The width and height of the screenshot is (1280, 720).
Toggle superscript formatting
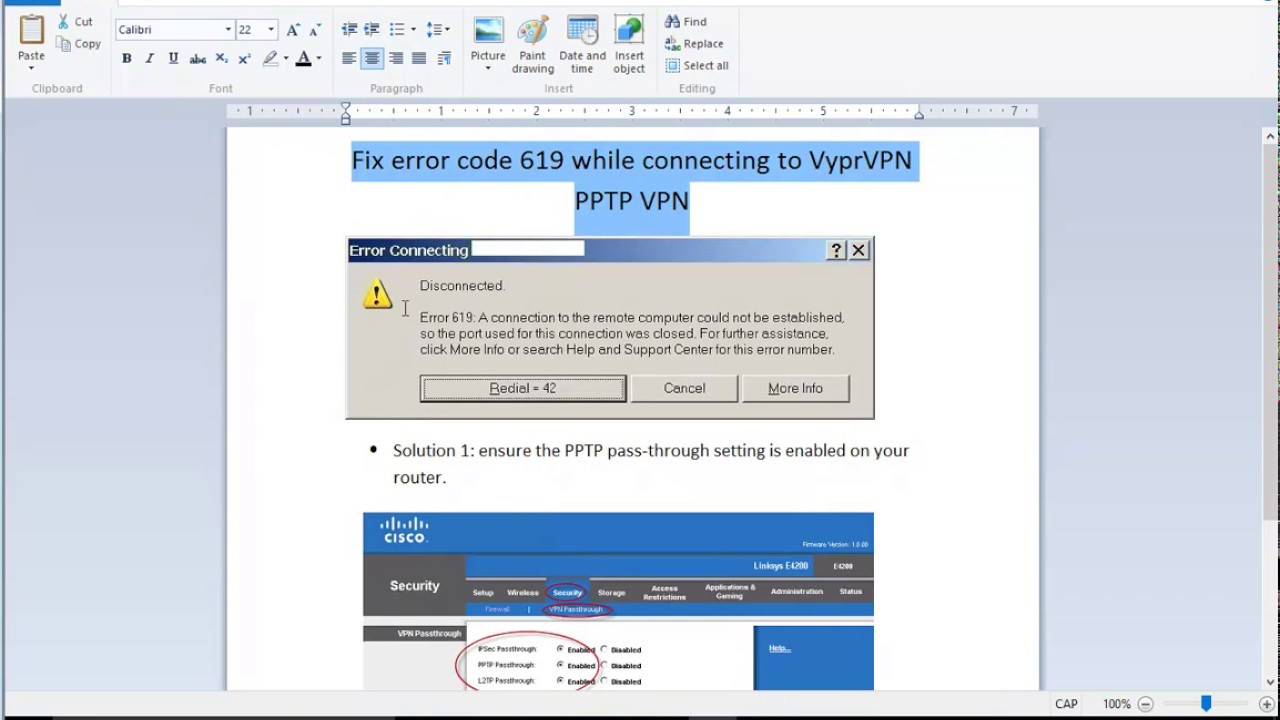[x=245, y=59]
